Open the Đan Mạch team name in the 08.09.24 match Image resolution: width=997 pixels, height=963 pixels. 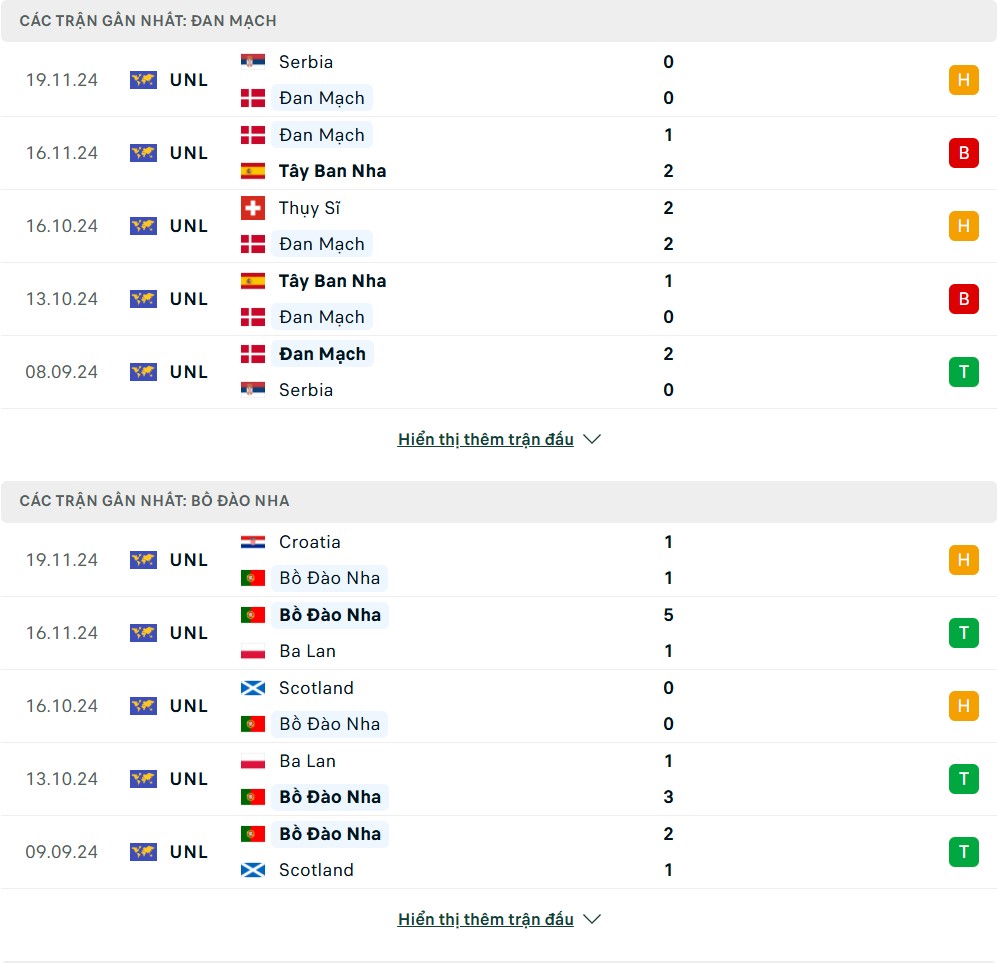[322, 354]
